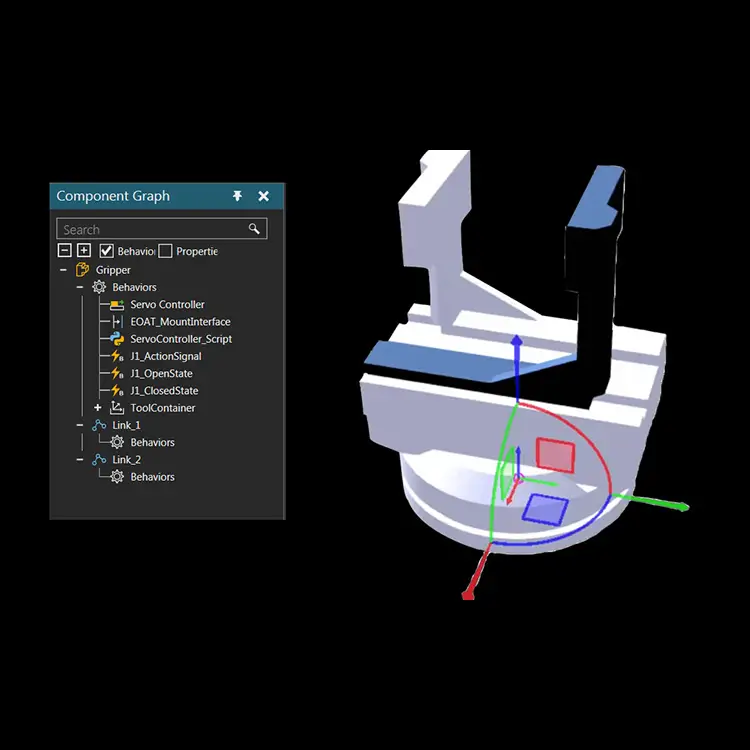750x750 pixels.
Task: Collapse the Gripper root node
Action: click(63, 270)
